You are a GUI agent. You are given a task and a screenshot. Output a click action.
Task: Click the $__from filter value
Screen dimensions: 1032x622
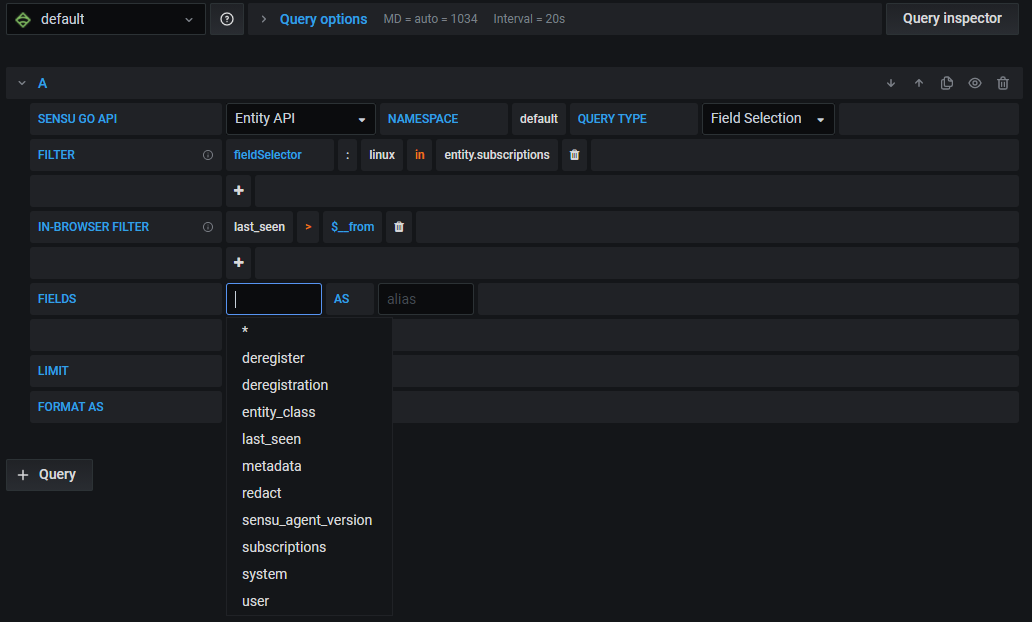(x=353, y=227)
